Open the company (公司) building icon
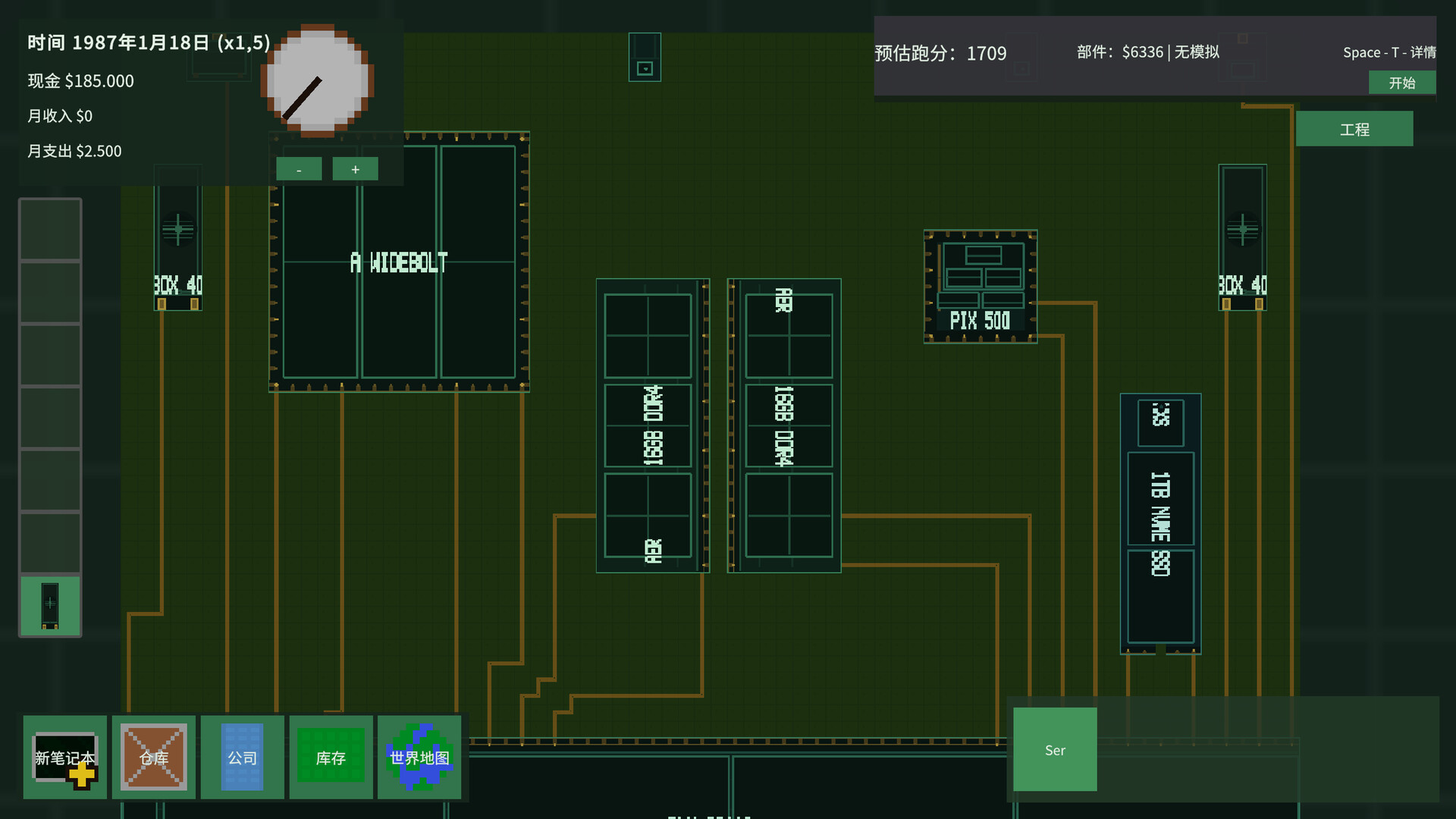Image resolution: width=1456 pixels, height=819 pixels. 243,757
